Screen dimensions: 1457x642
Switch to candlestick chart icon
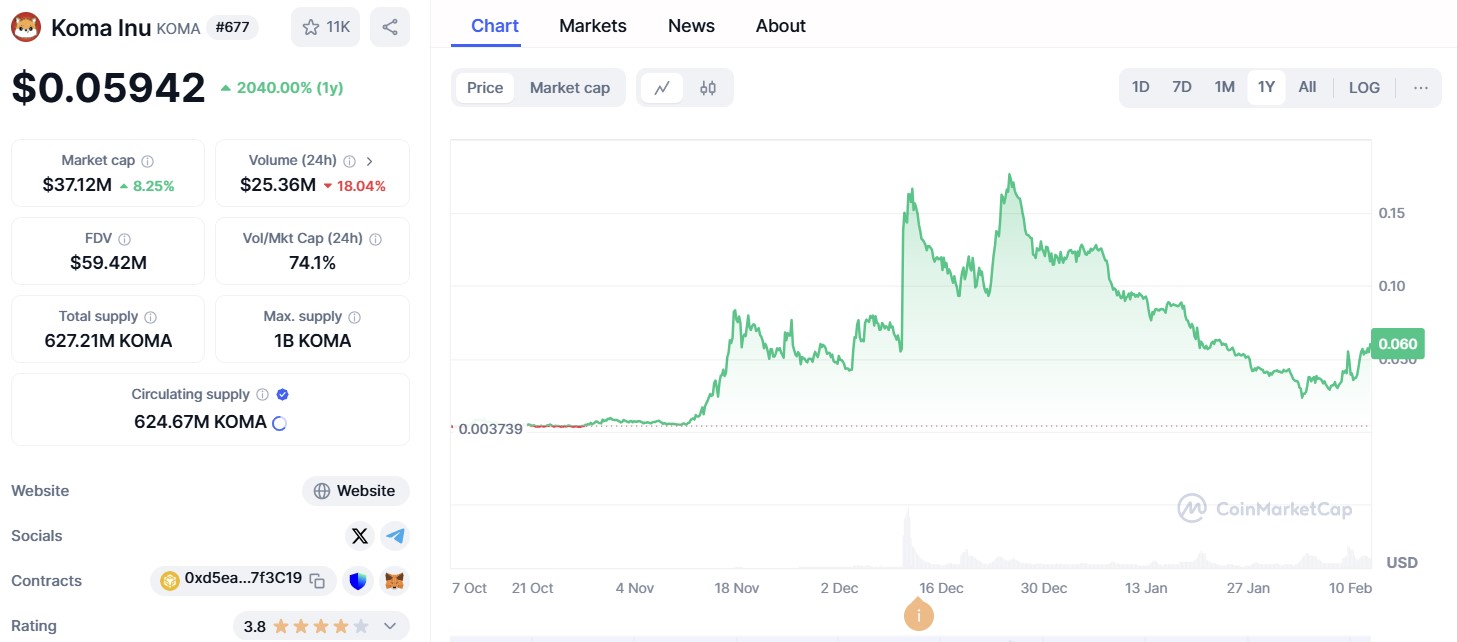point(708,88)
